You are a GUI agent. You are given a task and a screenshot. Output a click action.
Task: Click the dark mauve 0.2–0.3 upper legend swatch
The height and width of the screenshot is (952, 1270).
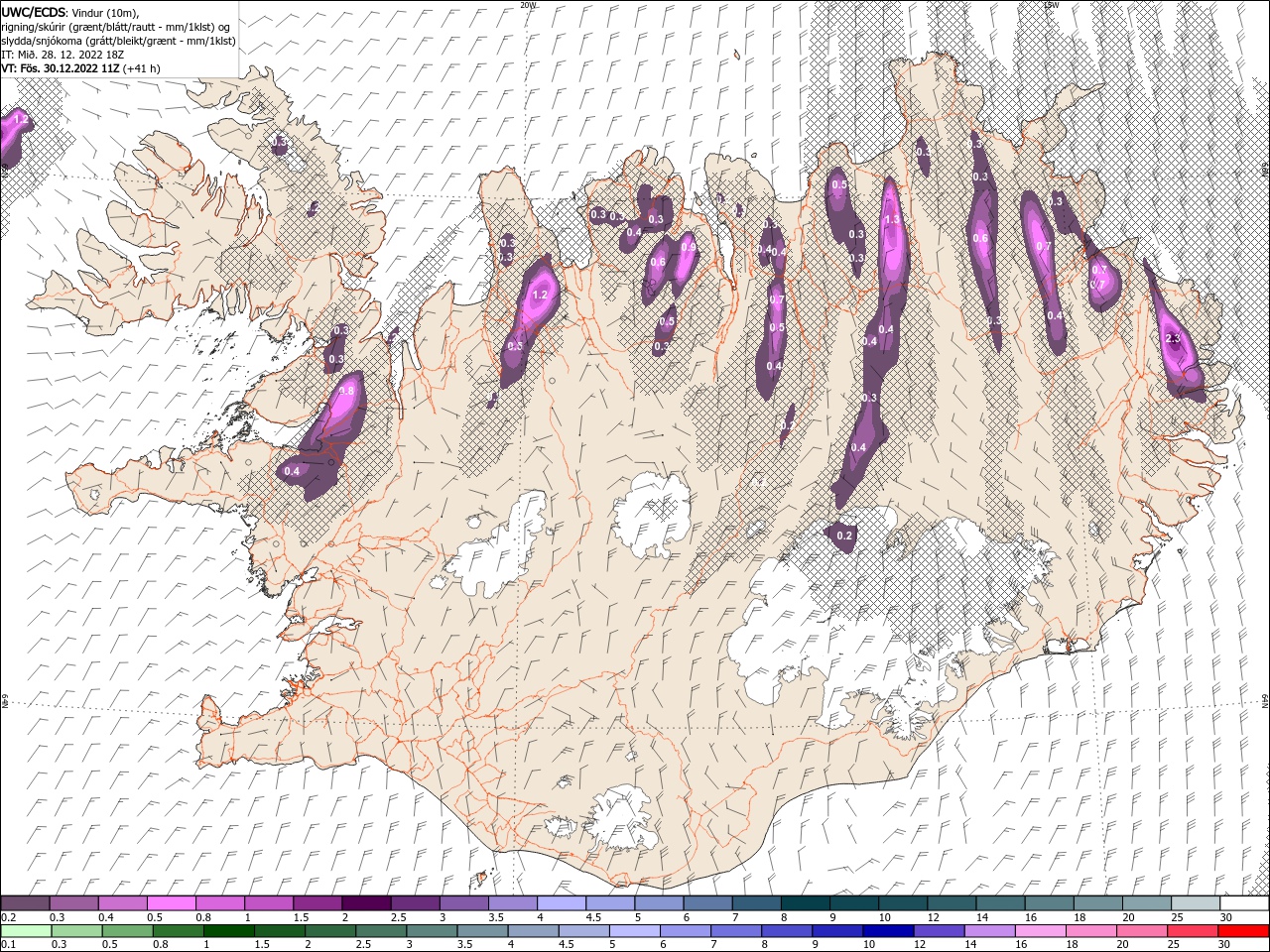[x=25, y=904]
